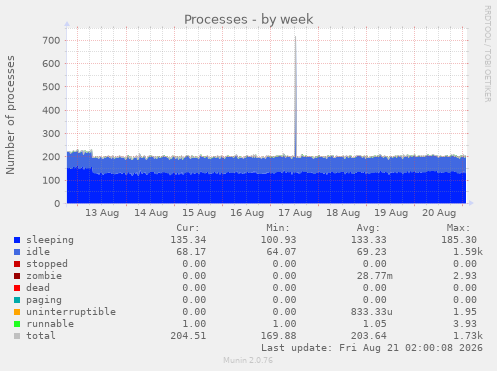
Task: Click the 600 y-axis tick label
Action: click(x=51, y=64)
